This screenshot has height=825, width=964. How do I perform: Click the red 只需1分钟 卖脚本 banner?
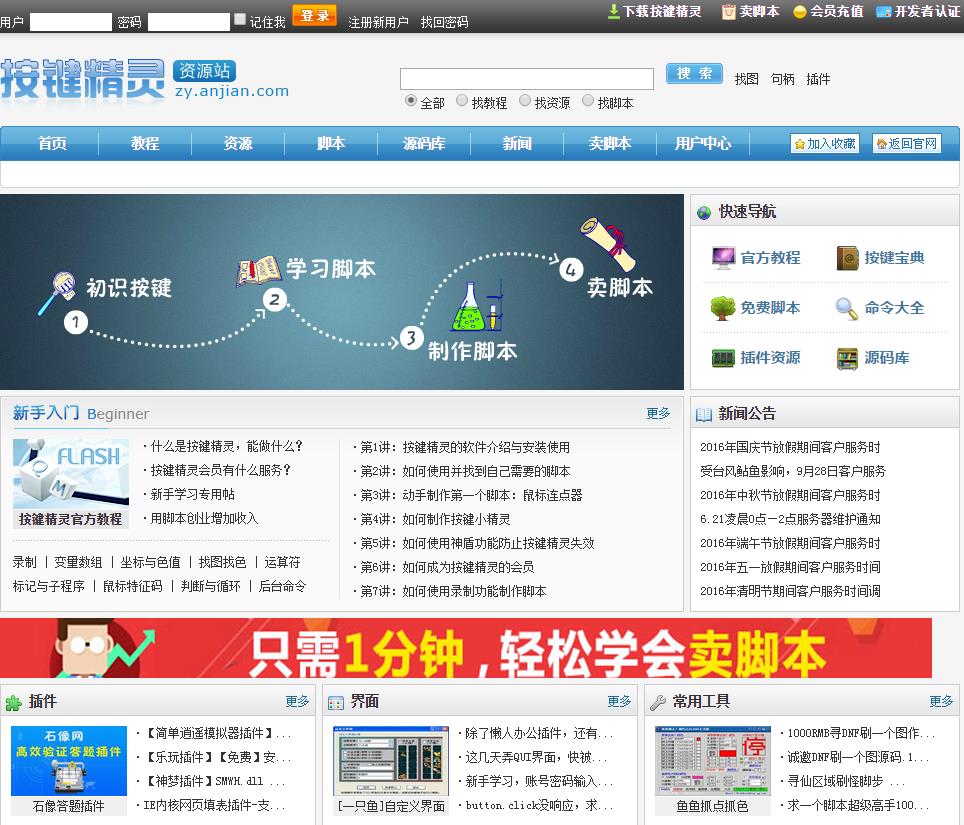pyautogui.click(x=466, y=648)
